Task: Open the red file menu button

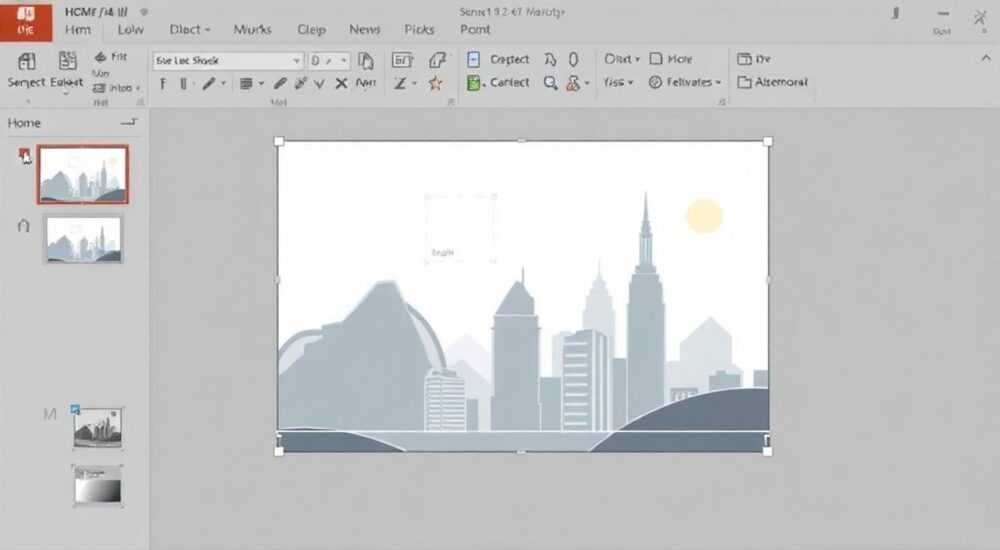Action: click(x=26, y=22)
